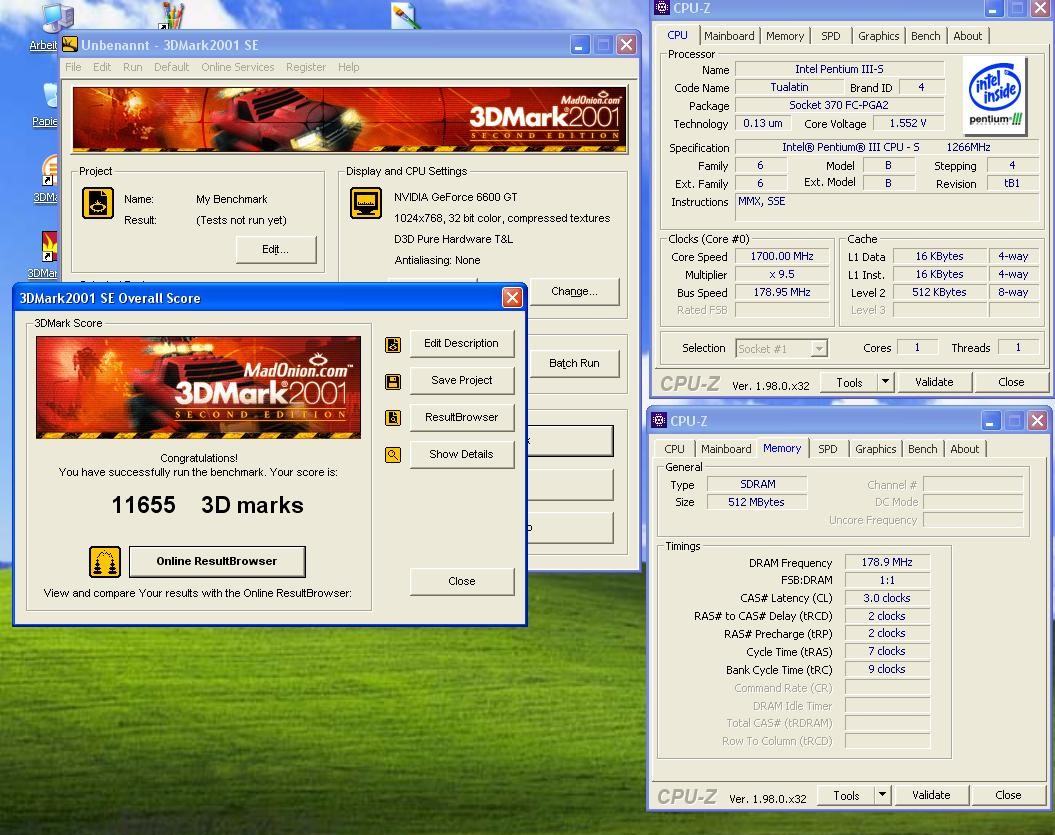1055x835 pixels.
Task: Click the Online ResultBrowser button
Action: tap(217, 561)
